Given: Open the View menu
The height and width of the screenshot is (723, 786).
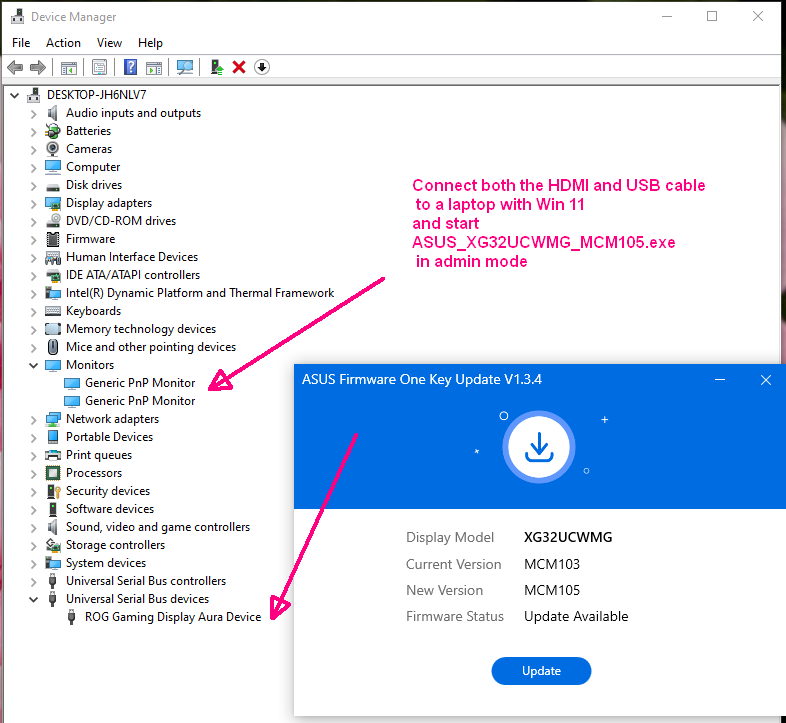Looking at the screenshot, I should tap(109, 43).
